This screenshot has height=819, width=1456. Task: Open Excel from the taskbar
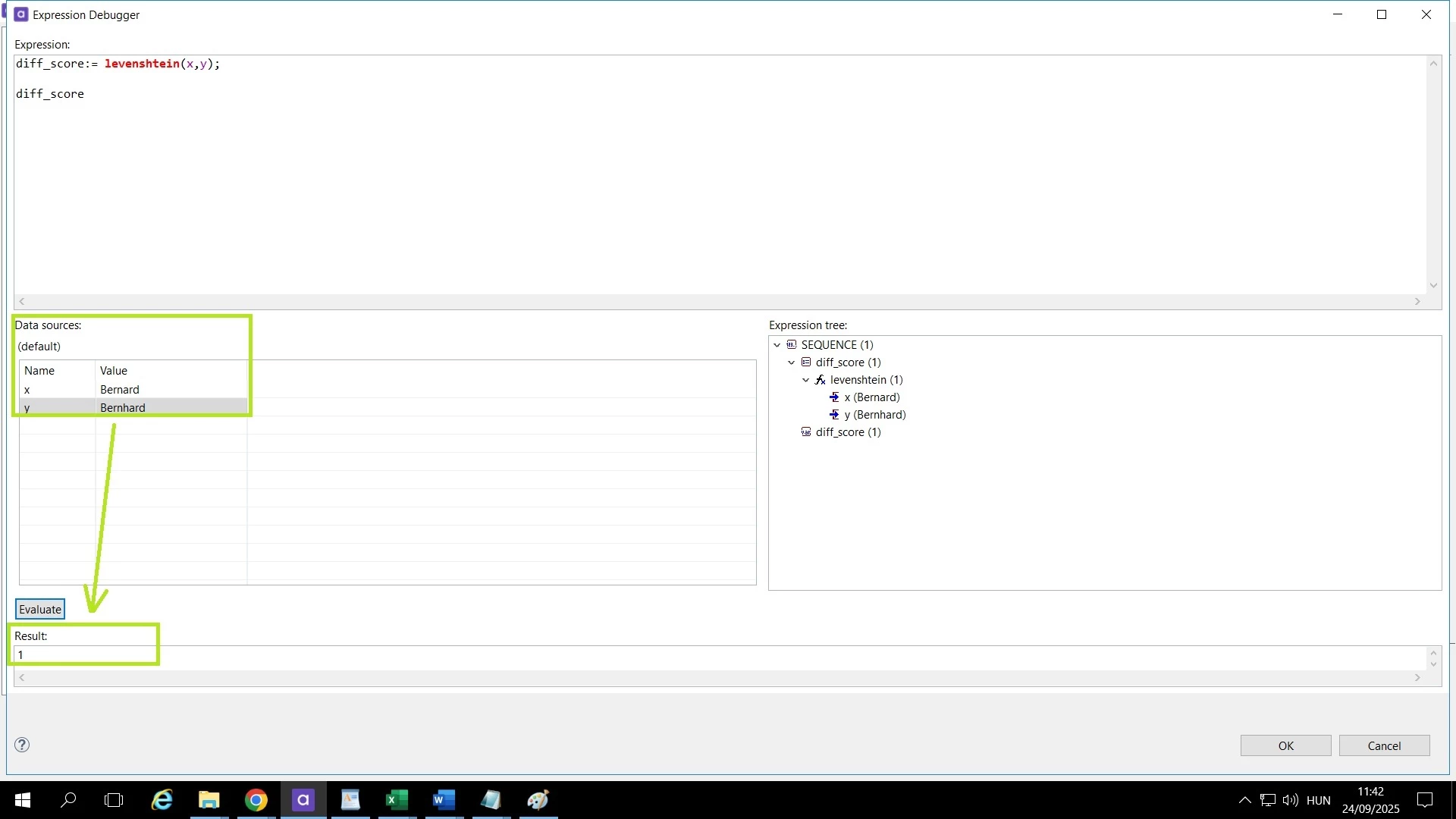click(x=397, y=800)
